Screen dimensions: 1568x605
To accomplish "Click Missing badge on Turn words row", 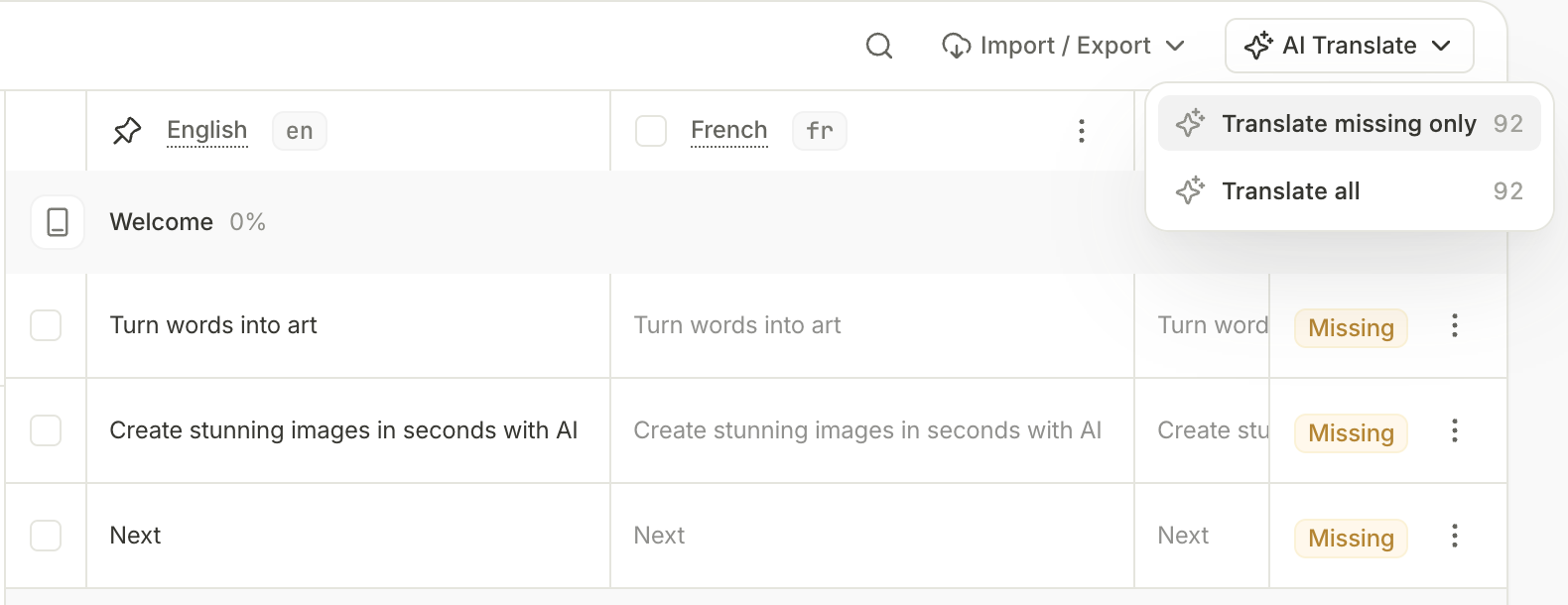I will [x=1351, y=328].
